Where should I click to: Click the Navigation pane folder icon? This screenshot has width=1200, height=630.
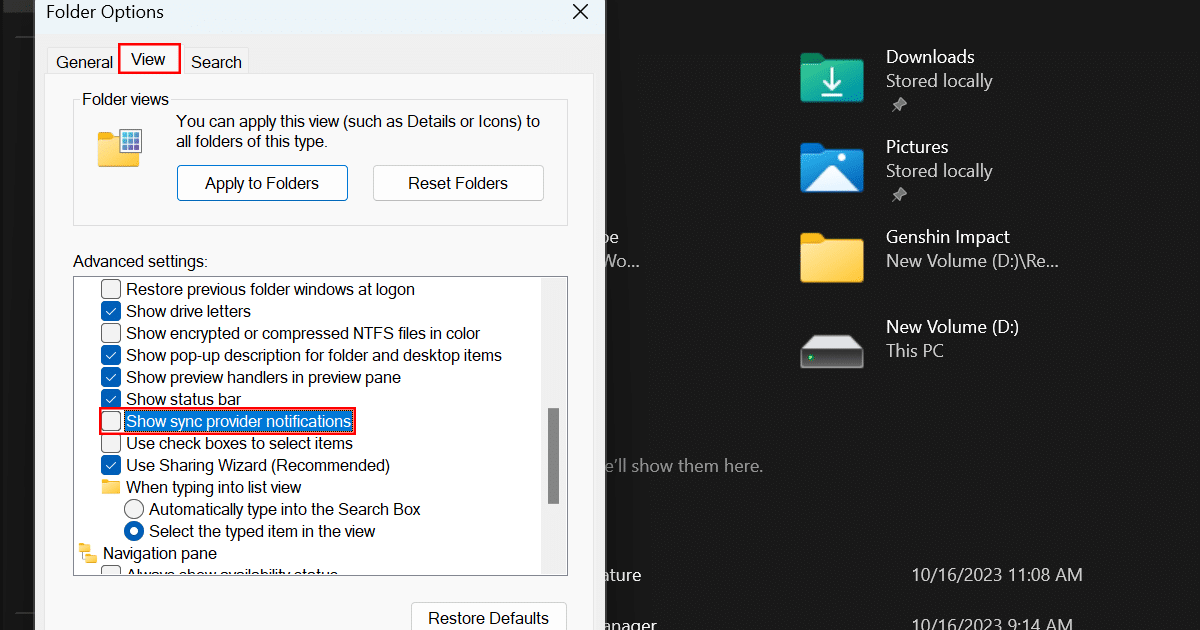point(88,553)
